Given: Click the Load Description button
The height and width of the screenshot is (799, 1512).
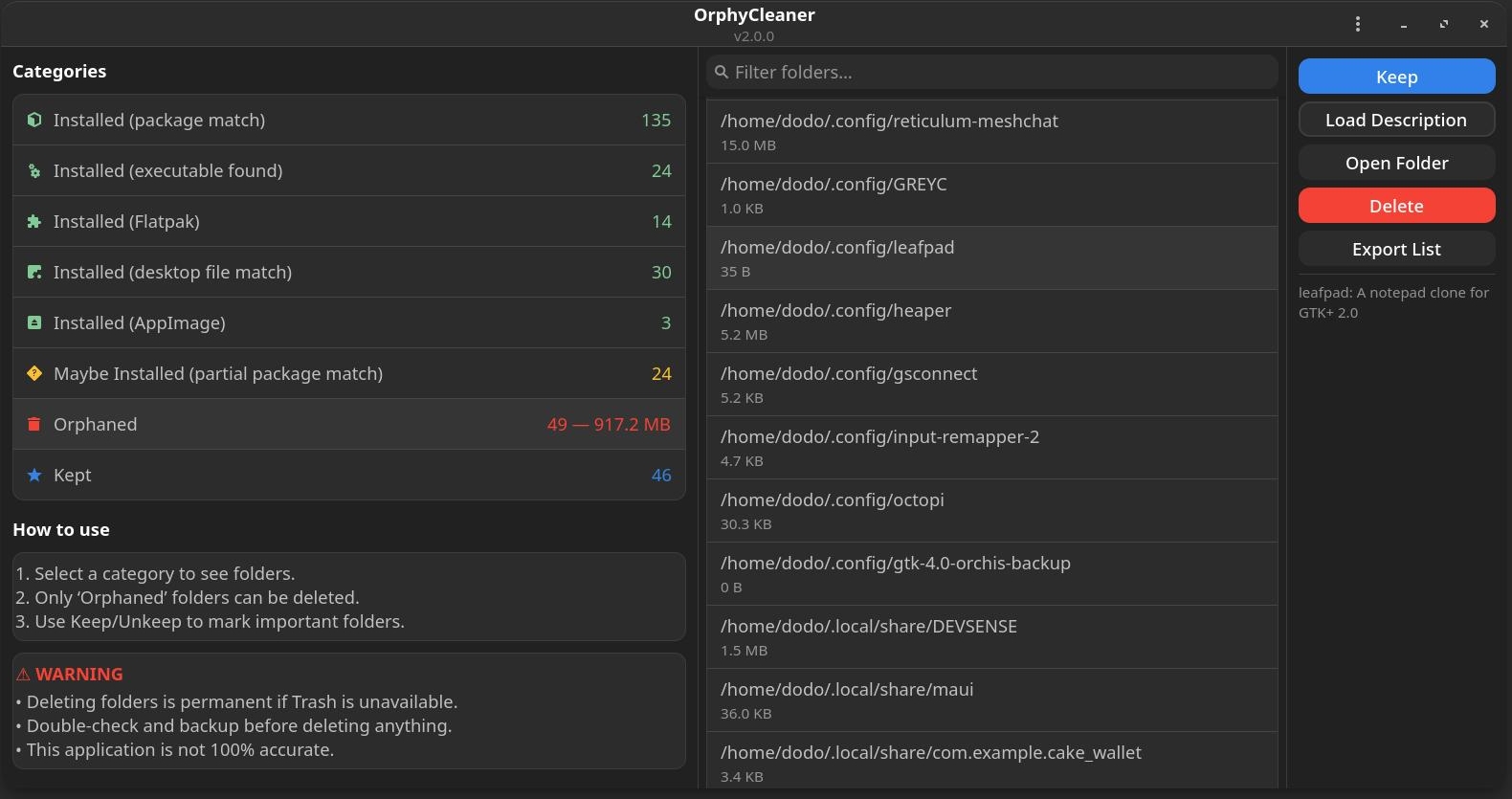Looking at the screenshot, I should pos(1396,120).
